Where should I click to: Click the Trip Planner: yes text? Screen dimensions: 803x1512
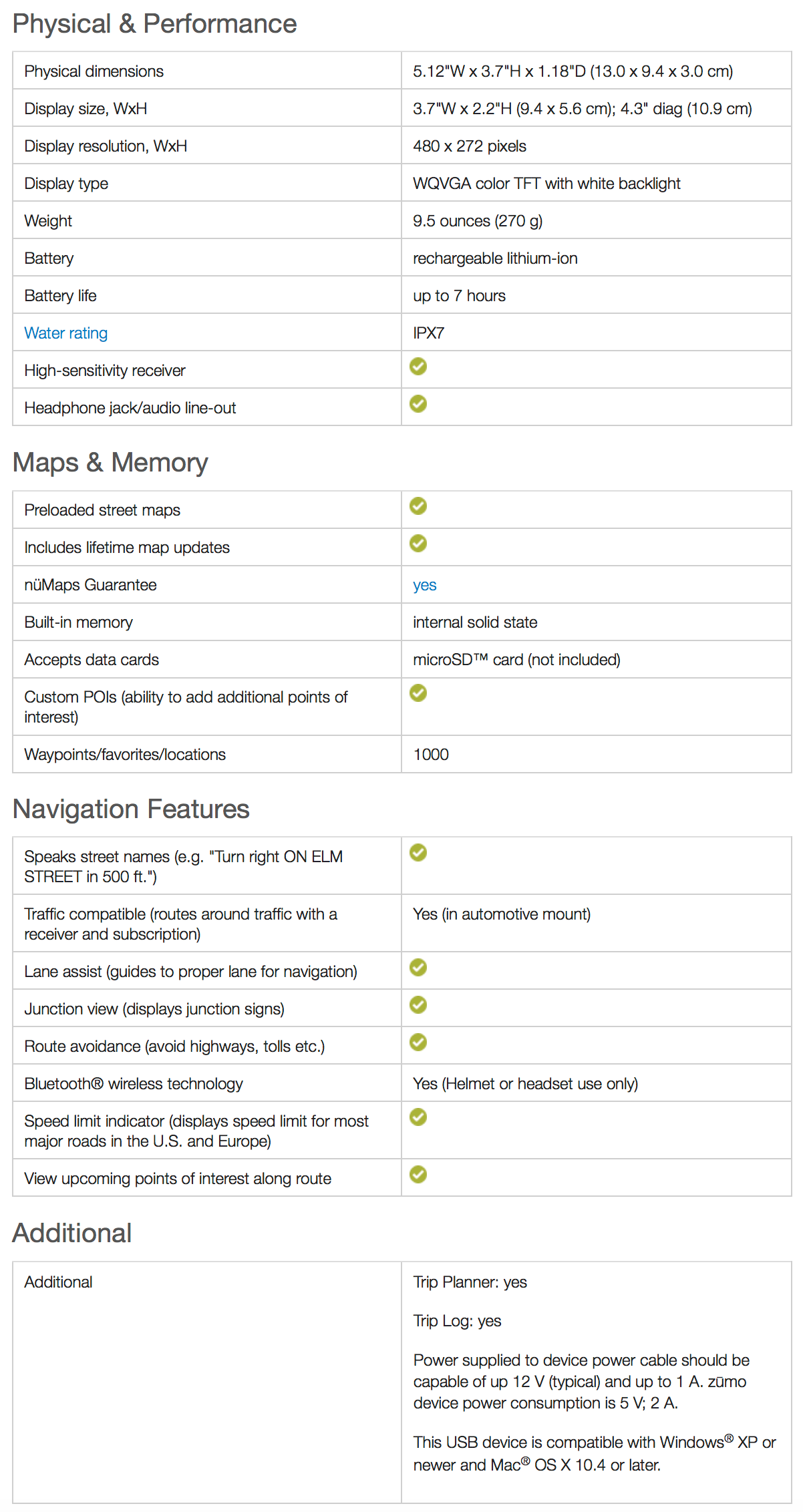(470, 1282)
